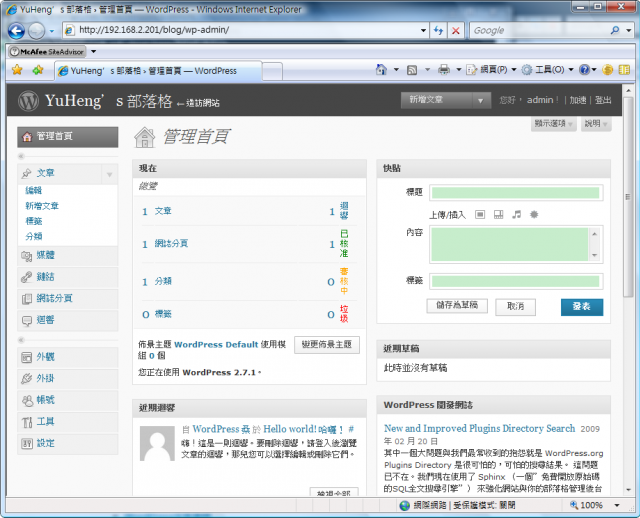Viewport: 640px width, 518px height.
Task: Open the 設定 settings menu
Action: (68, 444)
